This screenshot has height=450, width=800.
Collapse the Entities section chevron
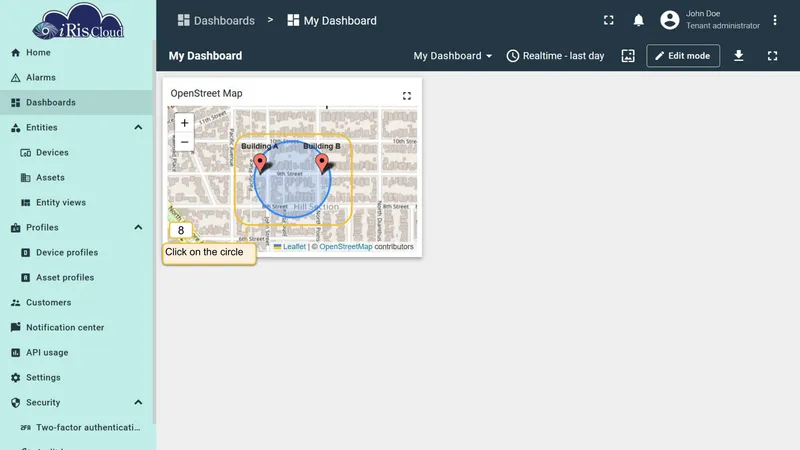pyautogui.click(x=138, y=128)
